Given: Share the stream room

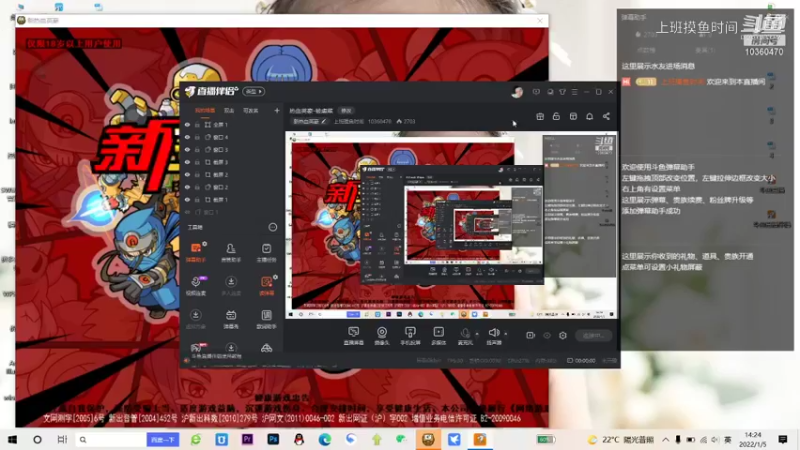Looking at the screenshot, I should pos(606,116).
